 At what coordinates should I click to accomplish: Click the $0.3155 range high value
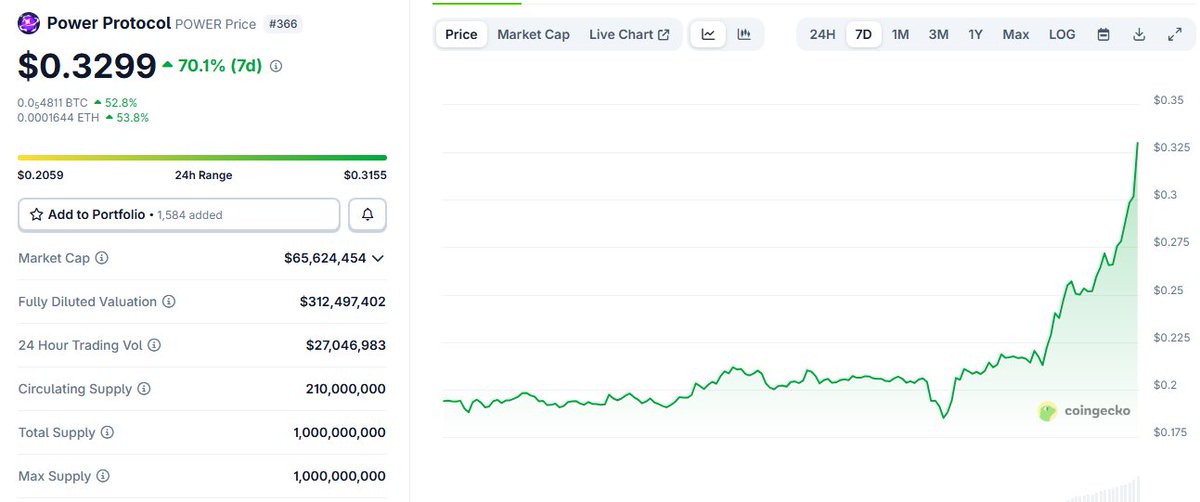pyautogui.click(x=365, y=175)
